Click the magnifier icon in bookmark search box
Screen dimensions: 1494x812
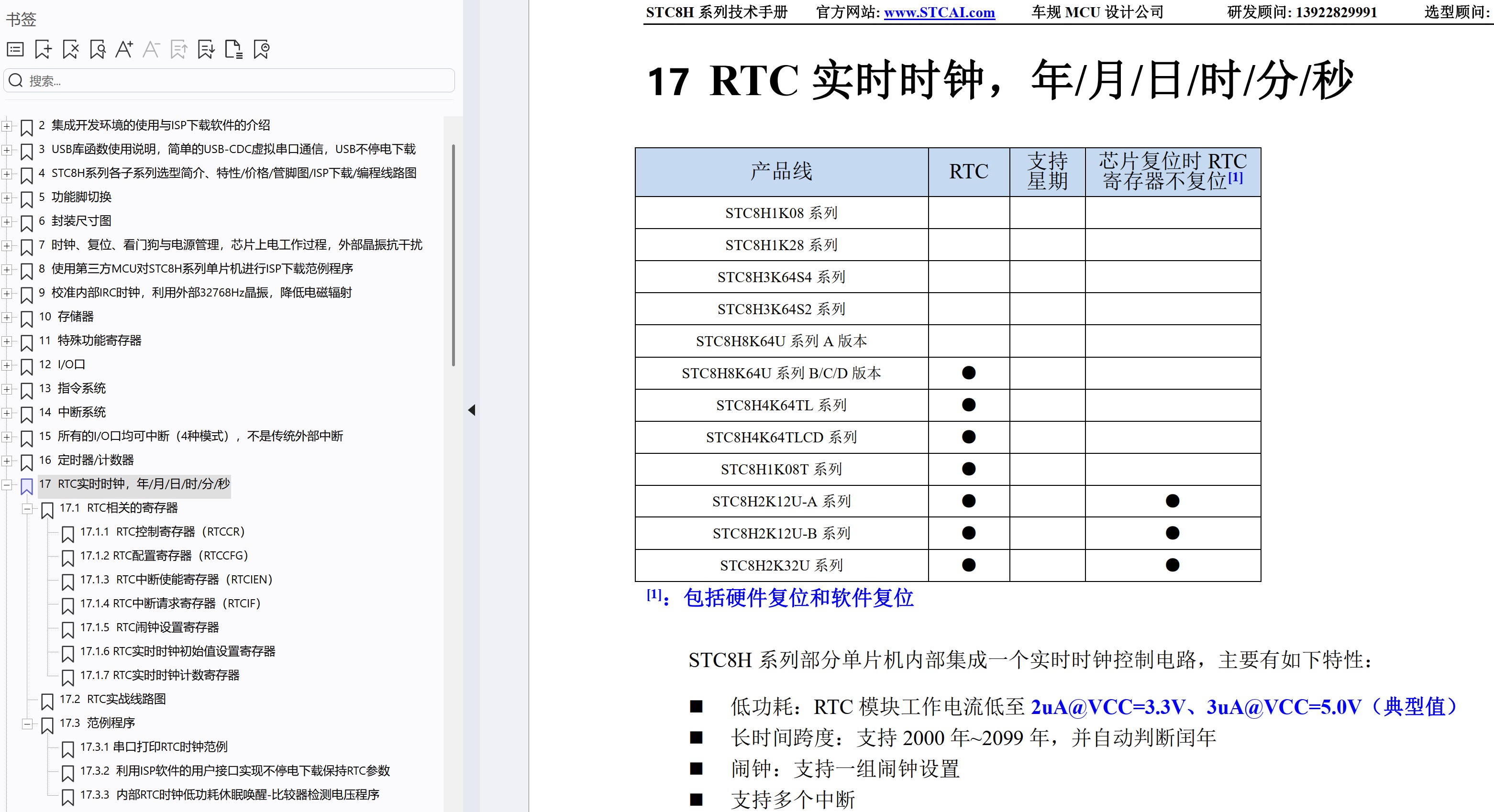pyautogui.click(x=16, y=80)
